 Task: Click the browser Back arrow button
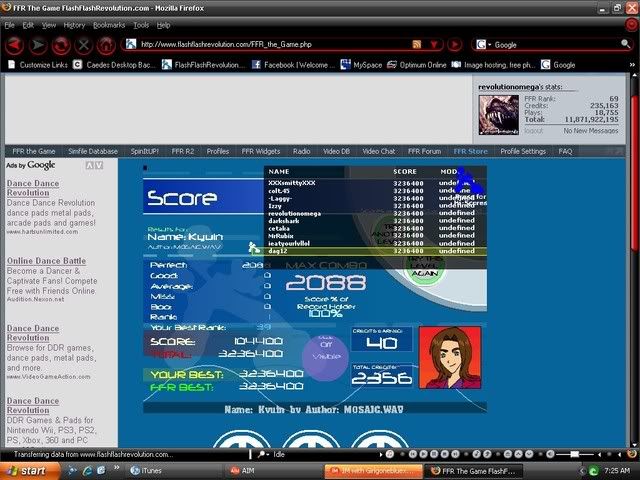pyautogui.click(x=15, y=45)
